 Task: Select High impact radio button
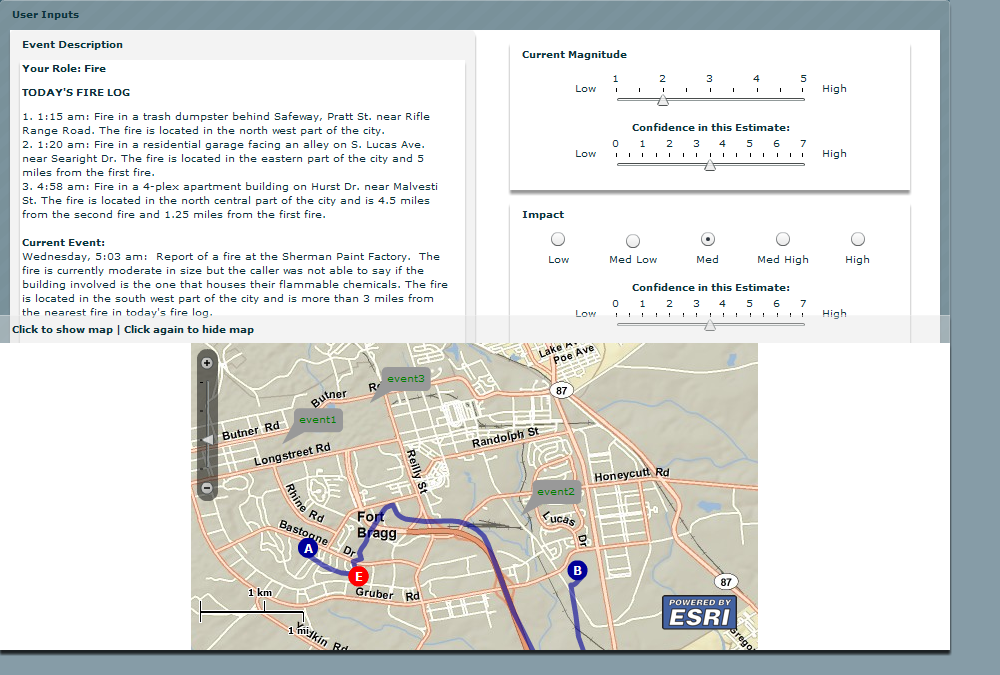point(858,239)
